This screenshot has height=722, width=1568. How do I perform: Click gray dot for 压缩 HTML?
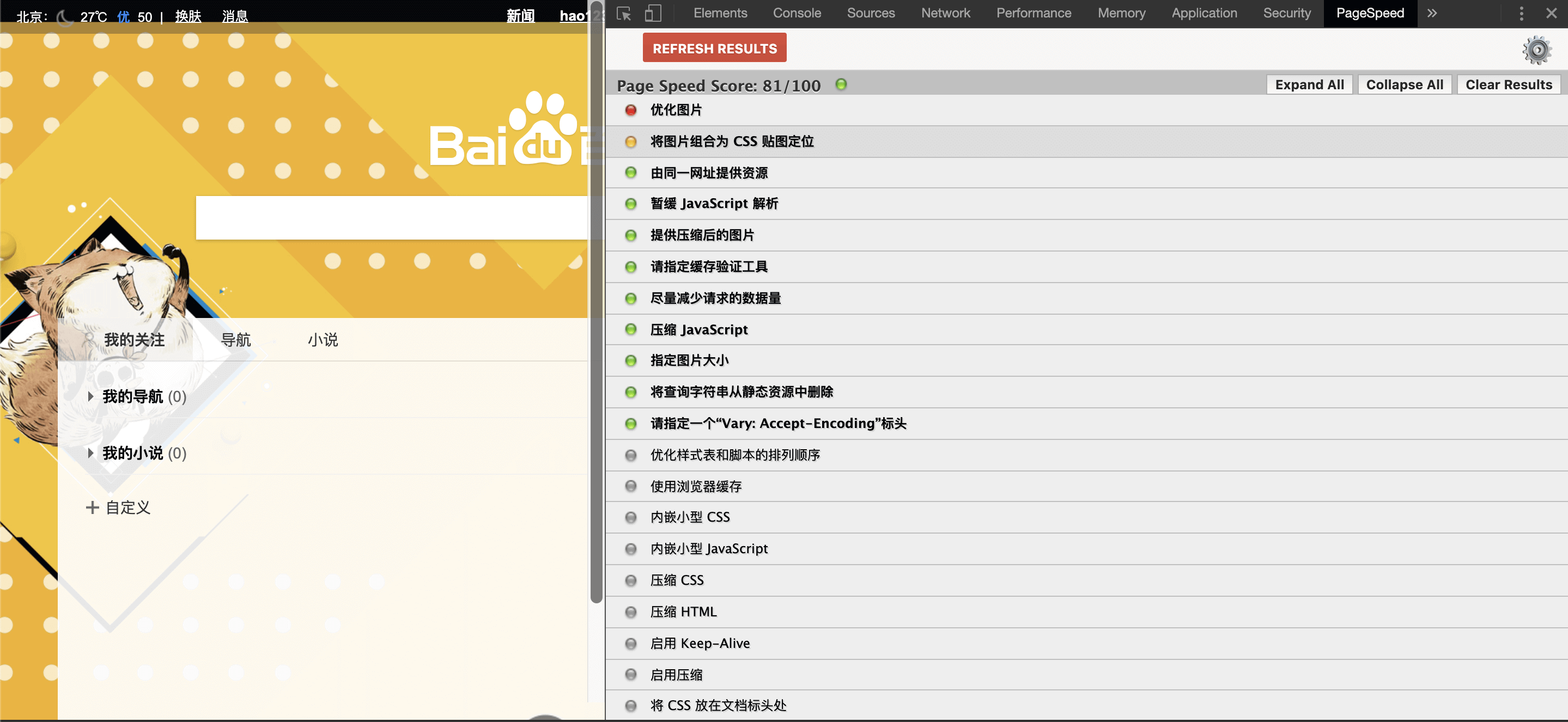click(x=630, y=612)
